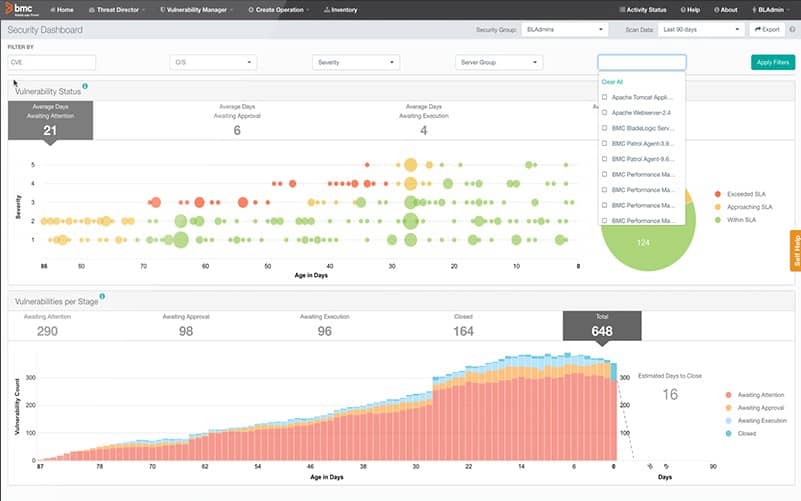
Task: Click the bmc logo
Action: point(19,9)
